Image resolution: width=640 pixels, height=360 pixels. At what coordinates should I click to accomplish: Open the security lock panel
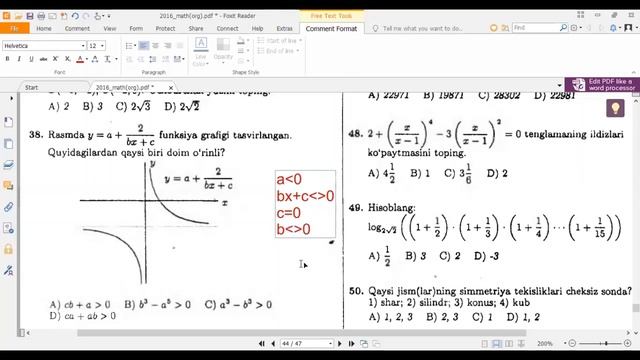tap(8, 249)
